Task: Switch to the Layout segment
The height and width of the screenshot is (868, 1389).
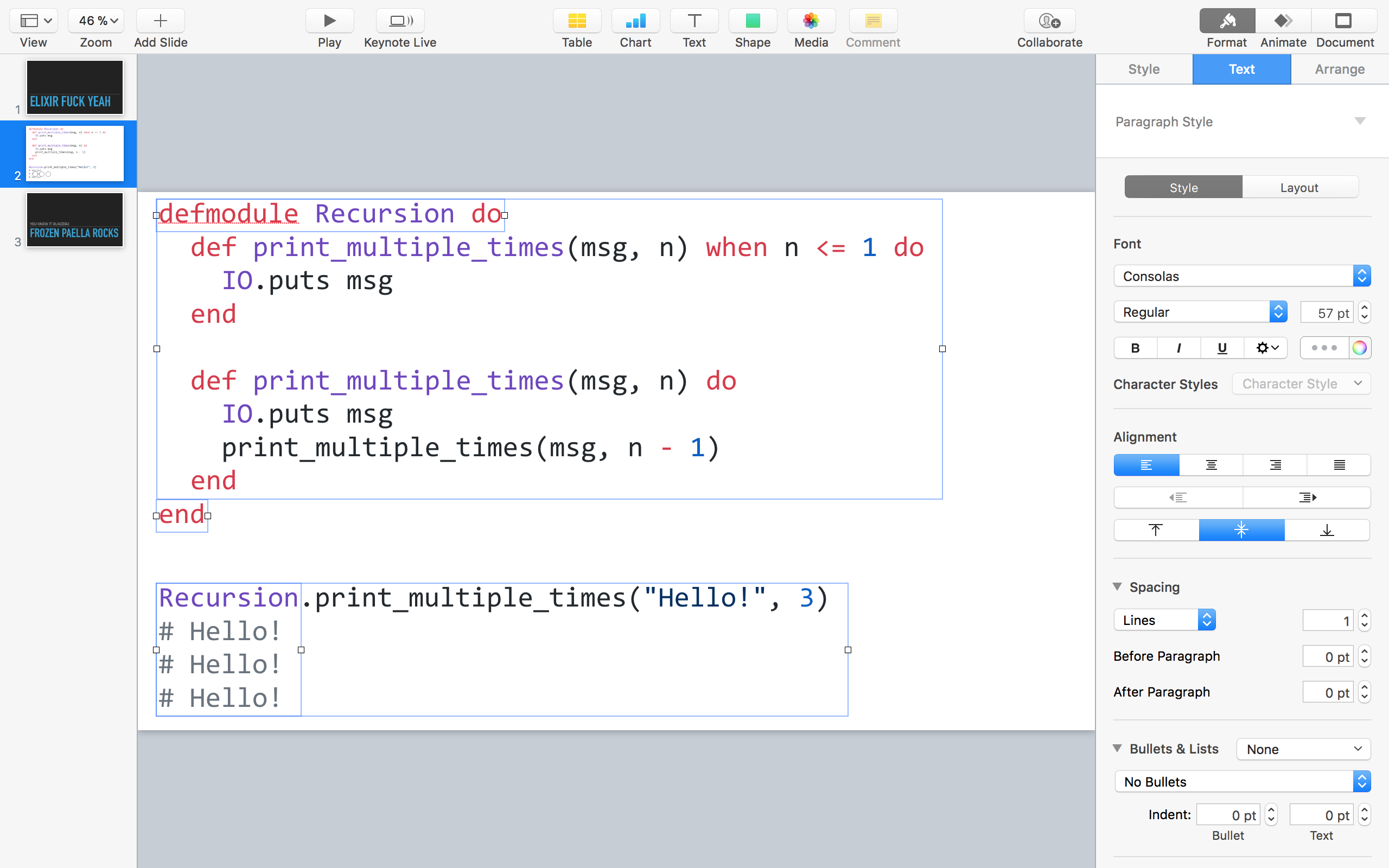Action: 1299,188
